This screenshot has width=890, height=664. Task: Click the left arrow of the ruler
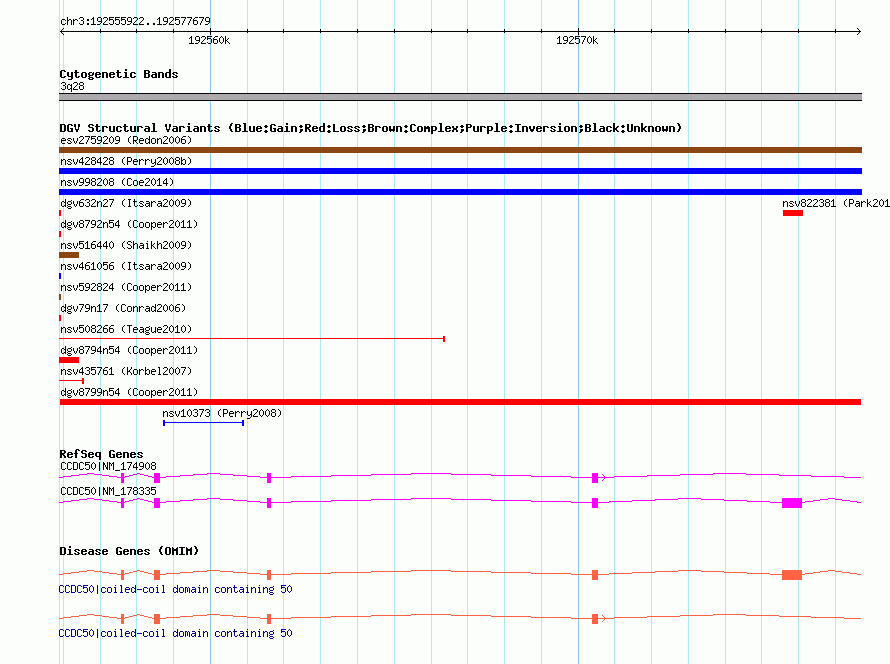pyautogui.click(x=62, y=31)
